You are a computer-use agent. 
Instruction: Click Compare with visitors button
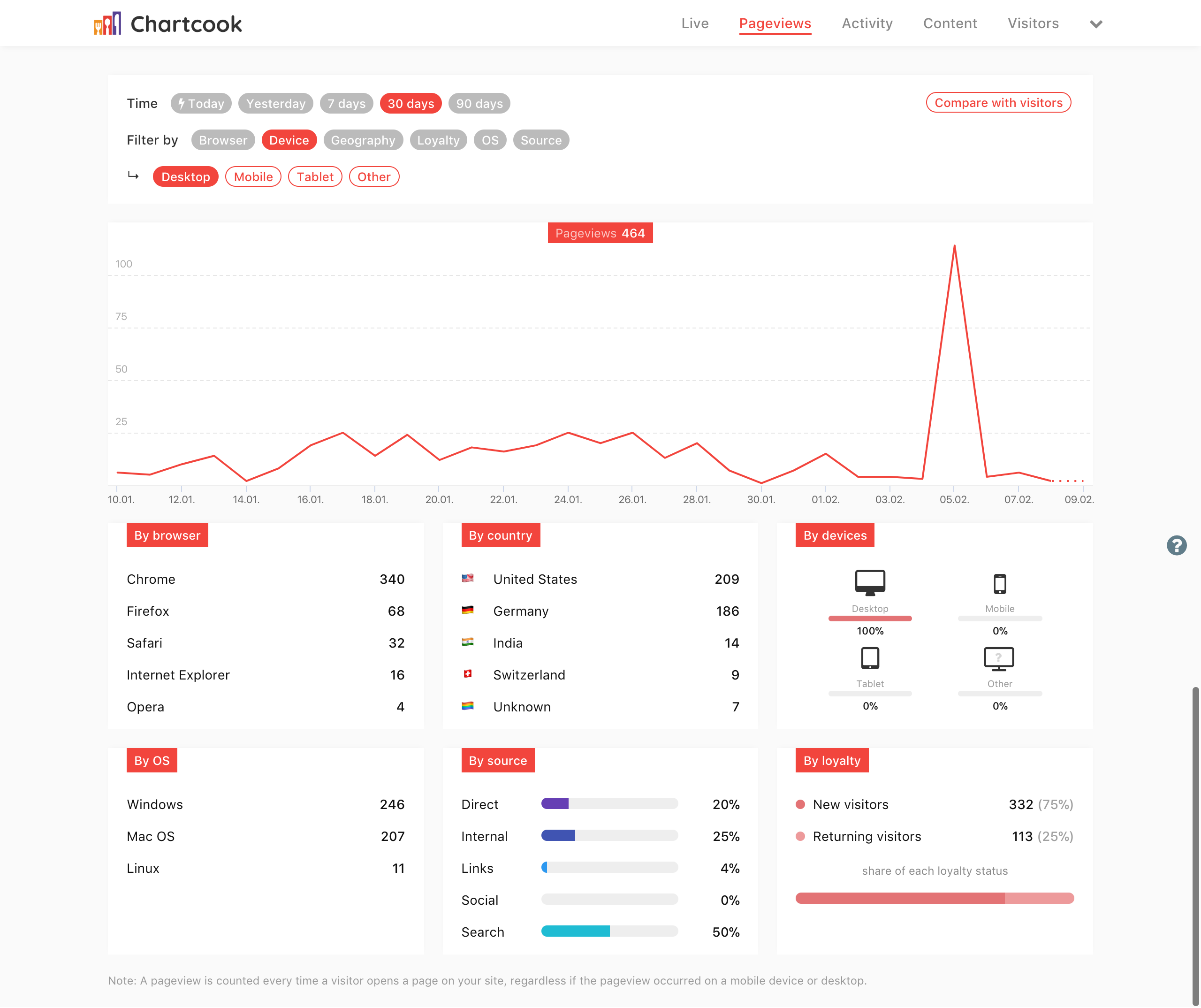click(x=997, y=103)
